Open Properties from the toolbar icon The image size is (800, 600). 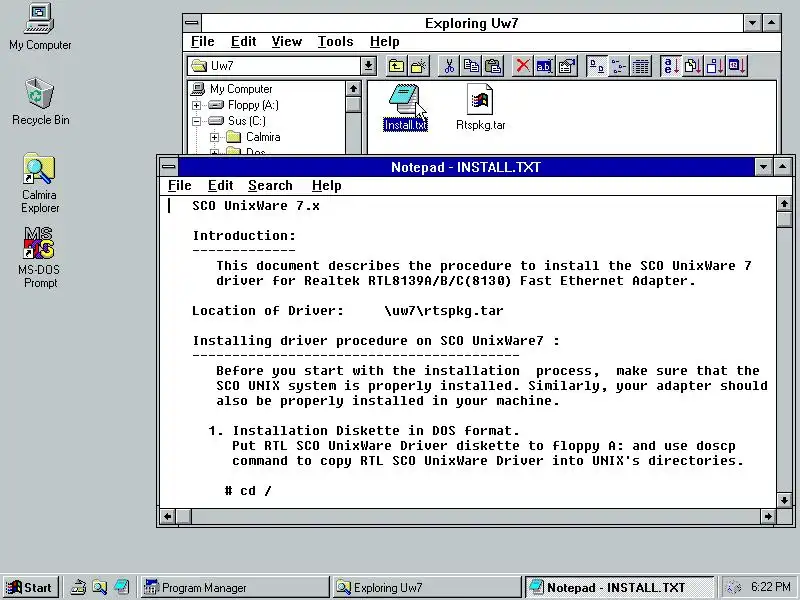pos(566,66)
